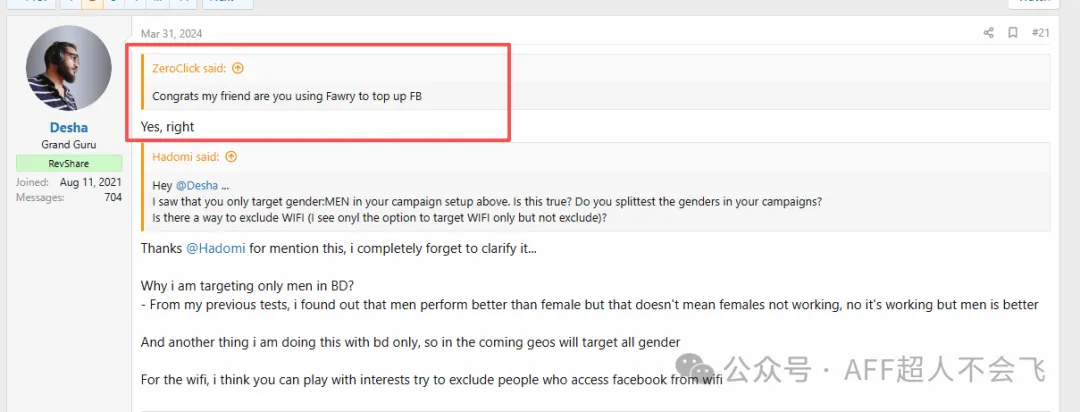Open Desha's profile from the username link
Screen dimensions: 1080x412
pyautogui.click(x=69, y=127)
